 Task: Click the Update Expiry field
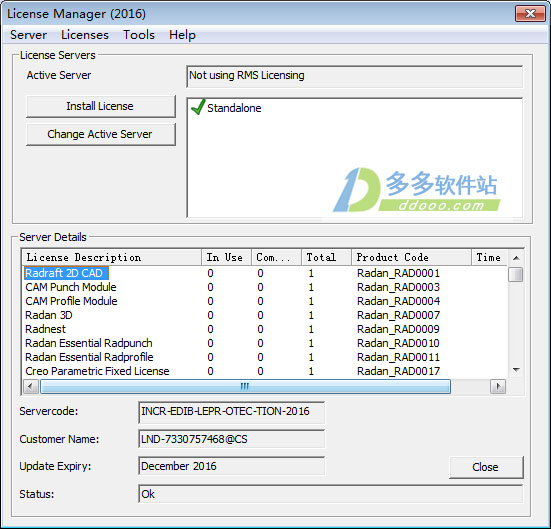click(x=232, y=466)
